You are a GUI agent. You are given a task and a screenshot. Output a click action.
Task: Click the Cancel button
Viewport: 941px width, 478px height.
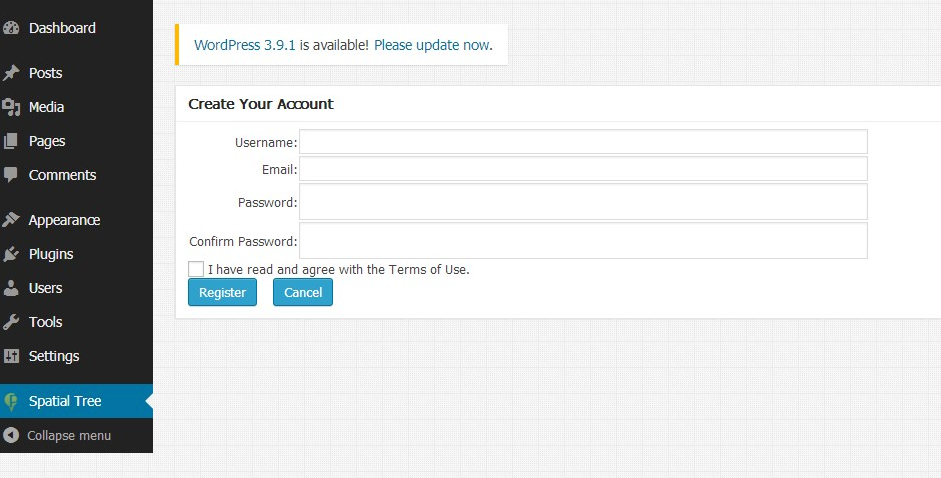[302, 292]
